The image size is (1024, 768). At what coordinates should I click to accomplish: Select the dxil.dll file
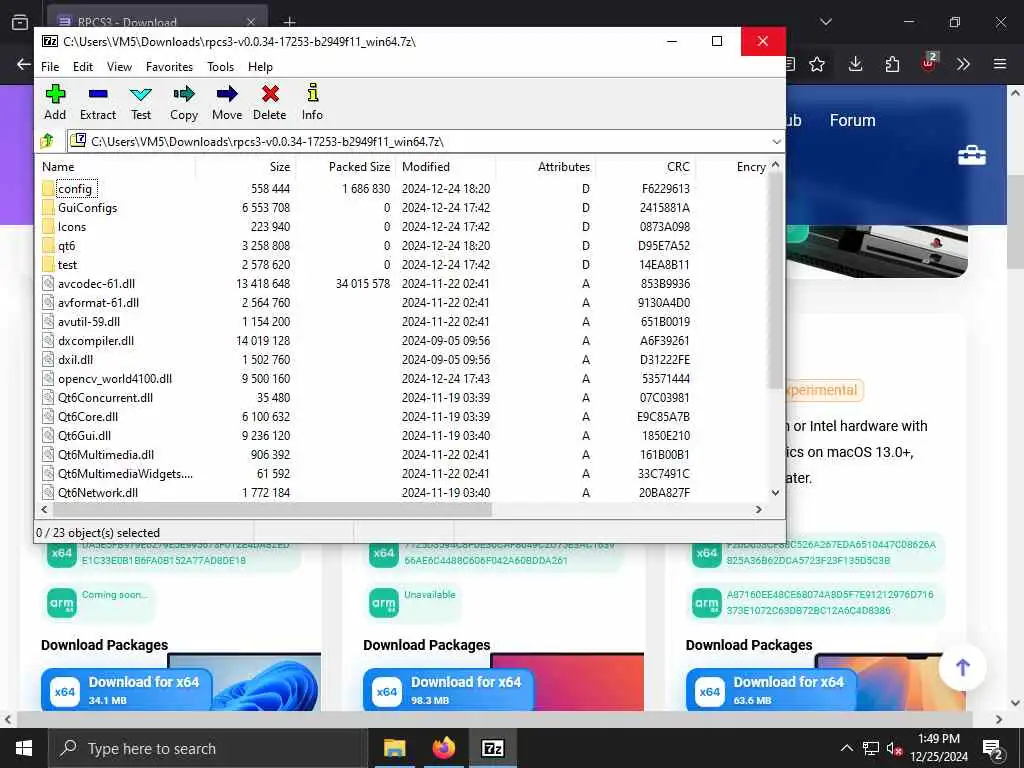[x=75, y=359]
